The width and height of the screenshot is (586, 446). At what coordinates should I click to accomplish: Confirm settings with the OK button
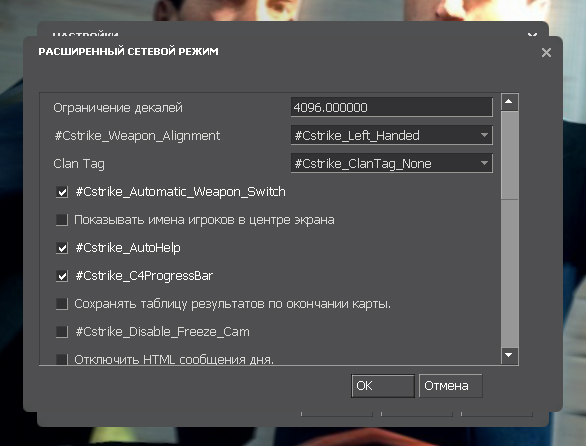[383, 386]
